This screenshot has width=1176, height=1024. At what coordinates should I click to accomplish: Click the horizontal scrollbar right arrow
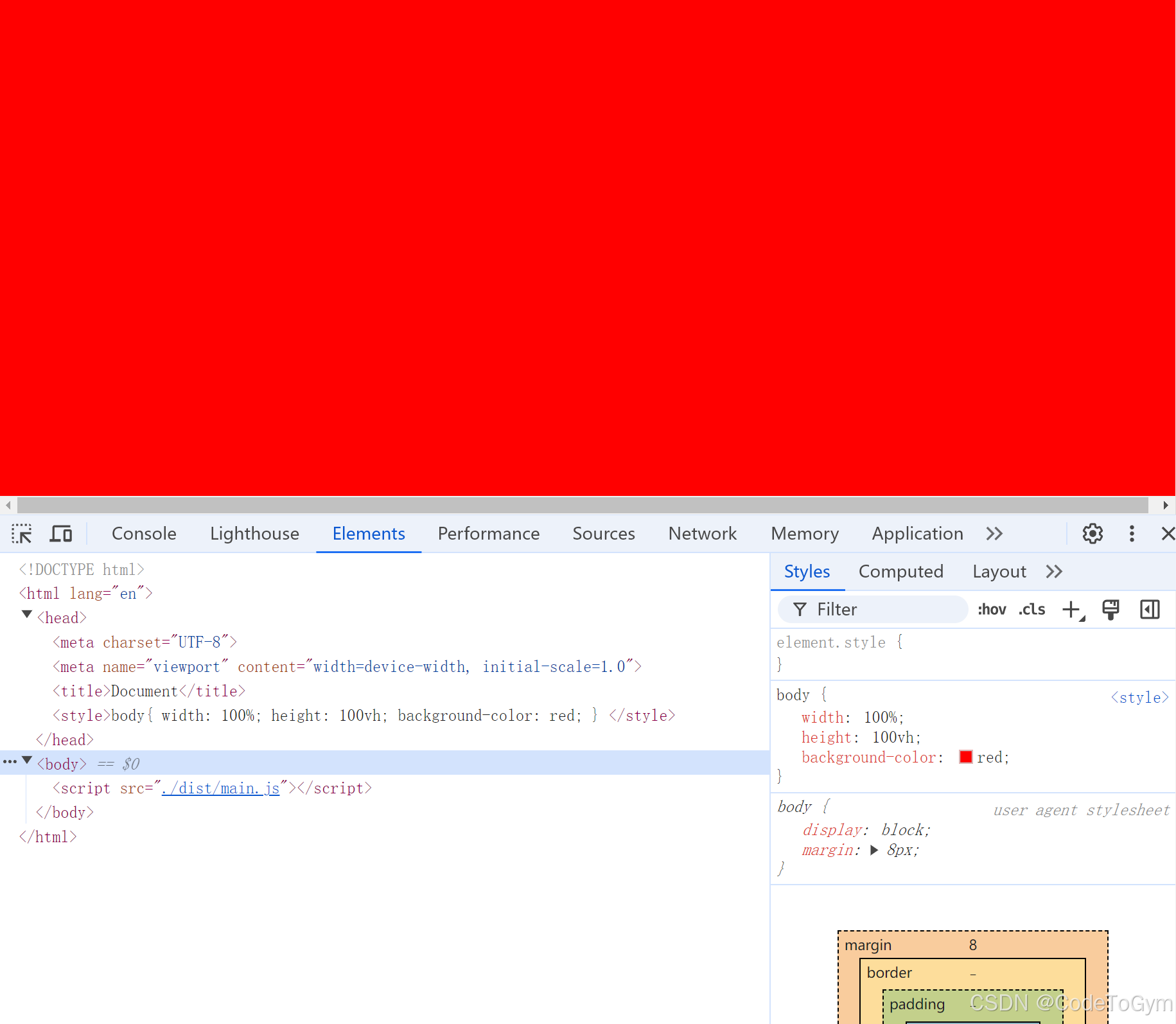(x=1166, y=505)
